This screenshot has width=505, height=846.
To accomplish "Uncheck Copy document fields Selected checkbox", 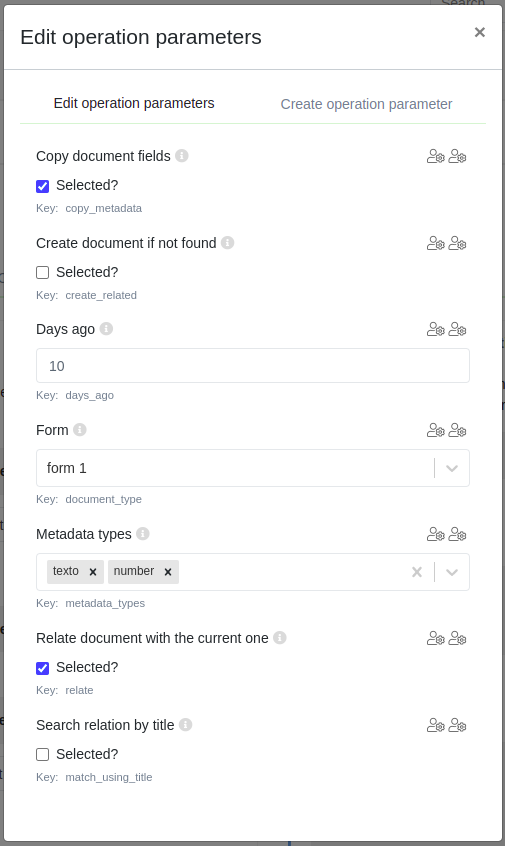I will (x=43, y=186).
